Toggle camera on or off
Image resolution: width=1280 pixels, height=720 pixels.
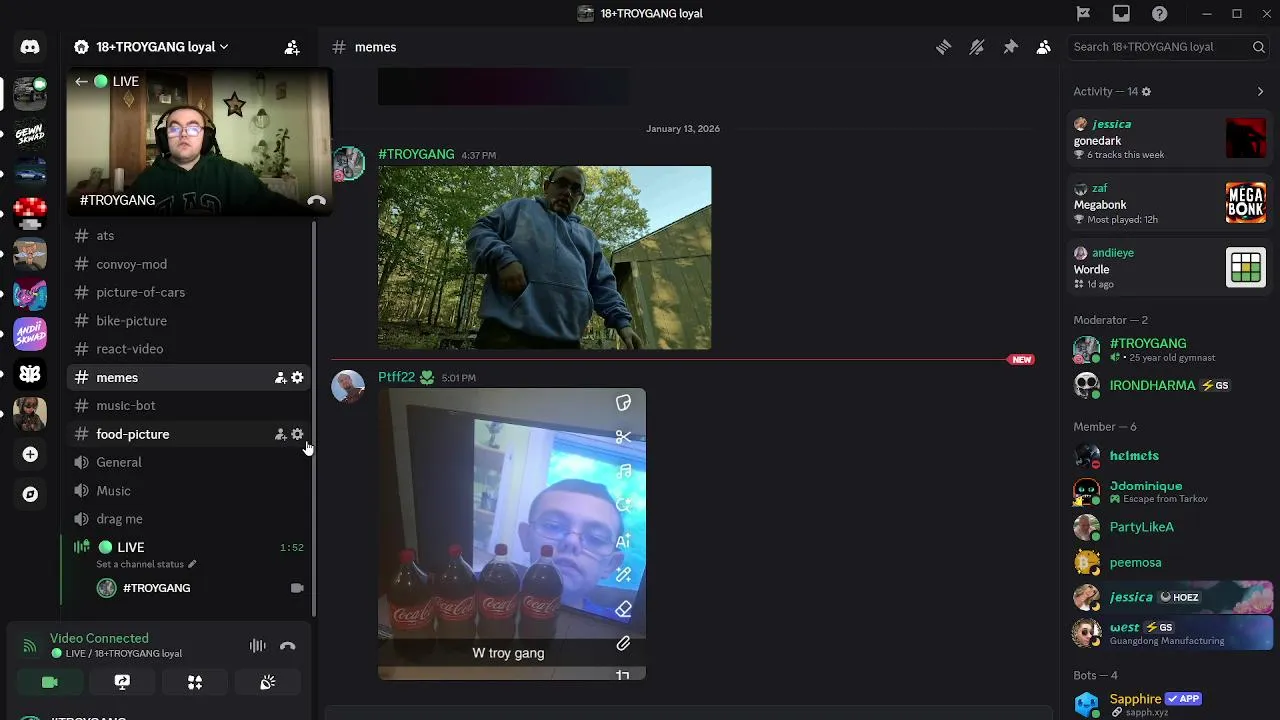pos(50,682)
